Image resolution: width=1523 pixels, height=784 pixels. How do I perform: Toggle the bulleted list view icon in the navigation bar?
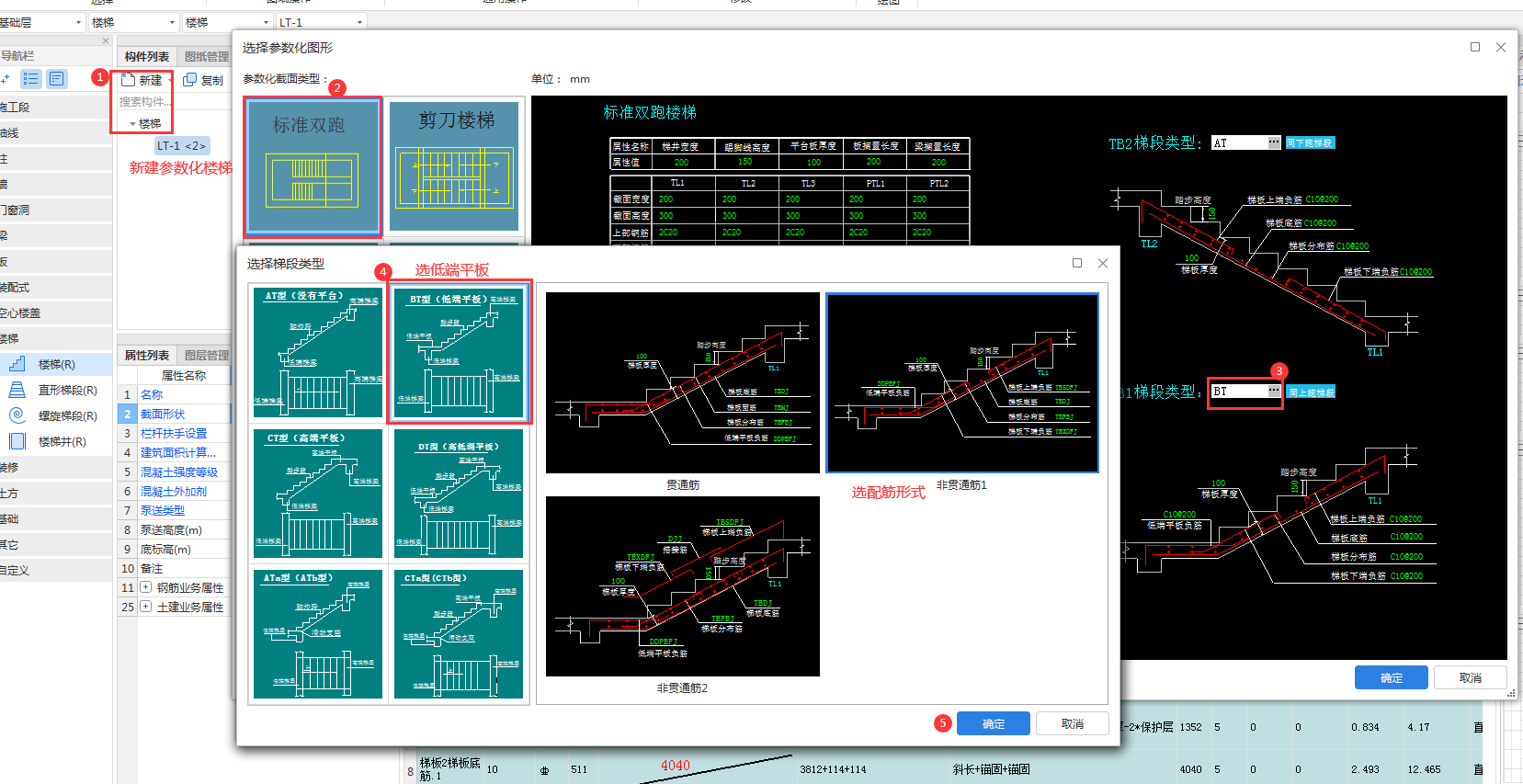pyautogui.click(x=31, y=79)
